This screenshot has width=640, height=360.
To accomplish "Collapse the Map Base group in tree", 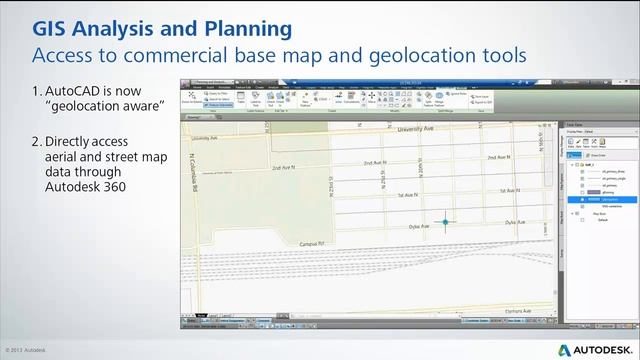I will click(572, 213).
